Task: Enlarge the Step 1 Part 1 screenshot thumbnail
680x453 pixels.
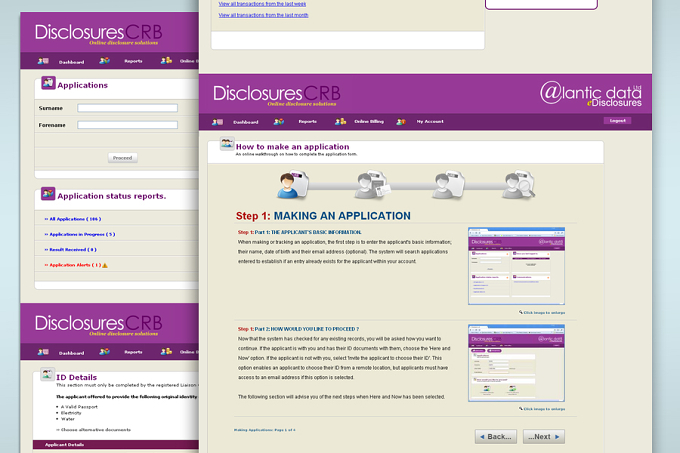Action: tap(516, 266)
